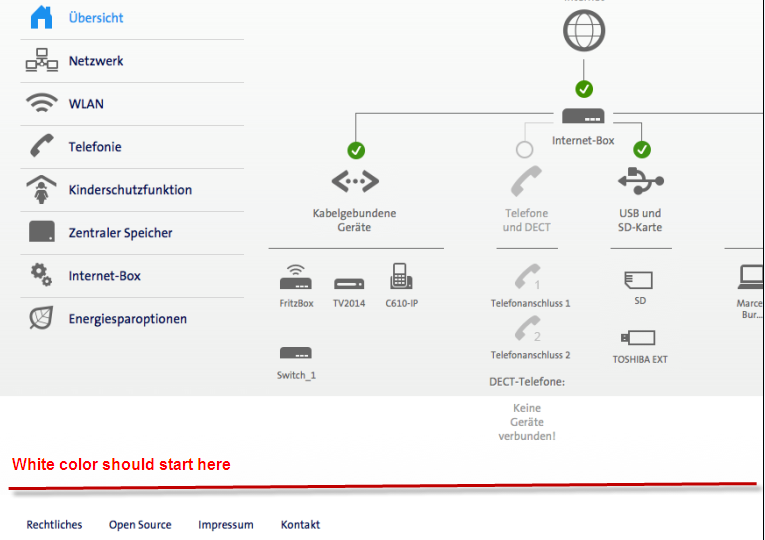Click the green check above Kabelgebundene Geräte
This screenshot has height=540, width=765.
click(356, 150)
